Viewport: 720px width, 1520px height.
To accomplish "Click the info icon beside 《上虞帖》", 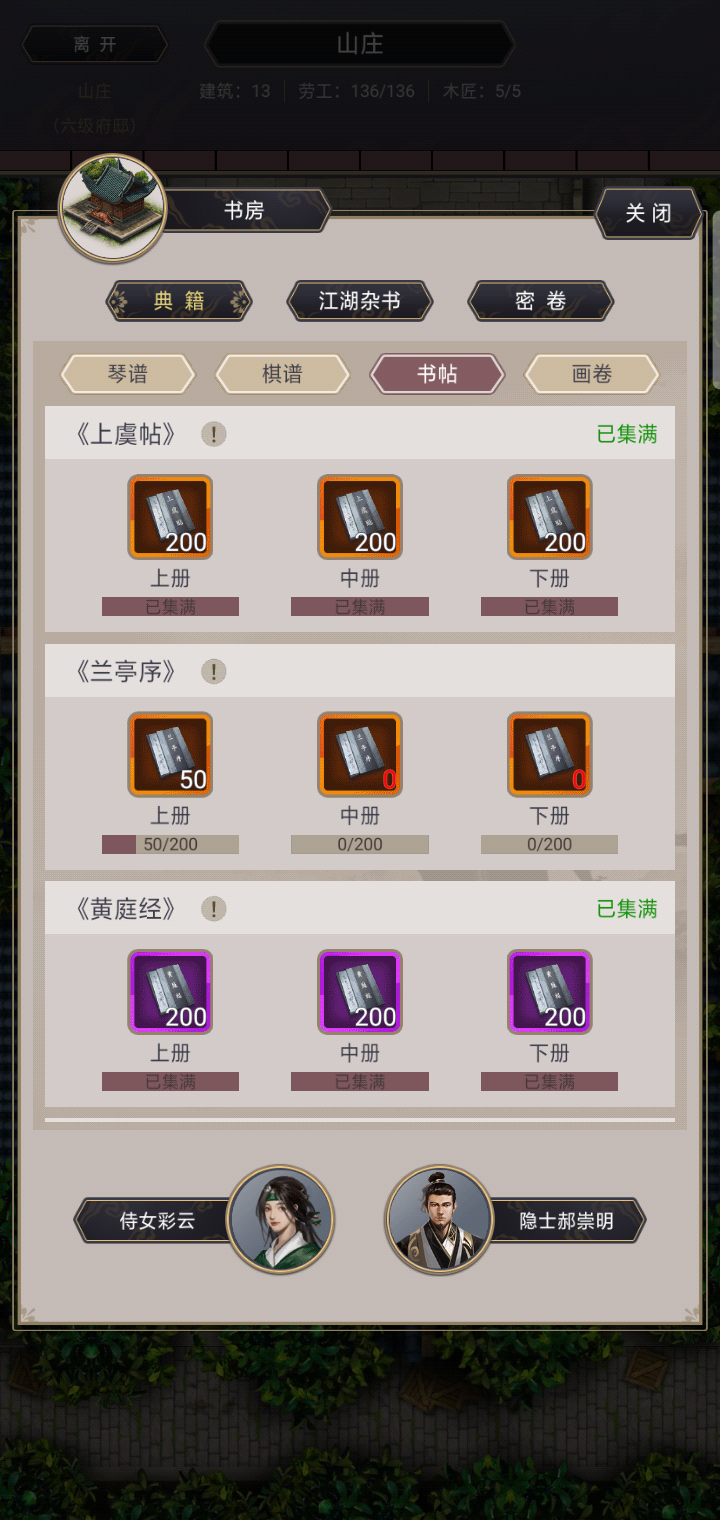I will point(213,434).
